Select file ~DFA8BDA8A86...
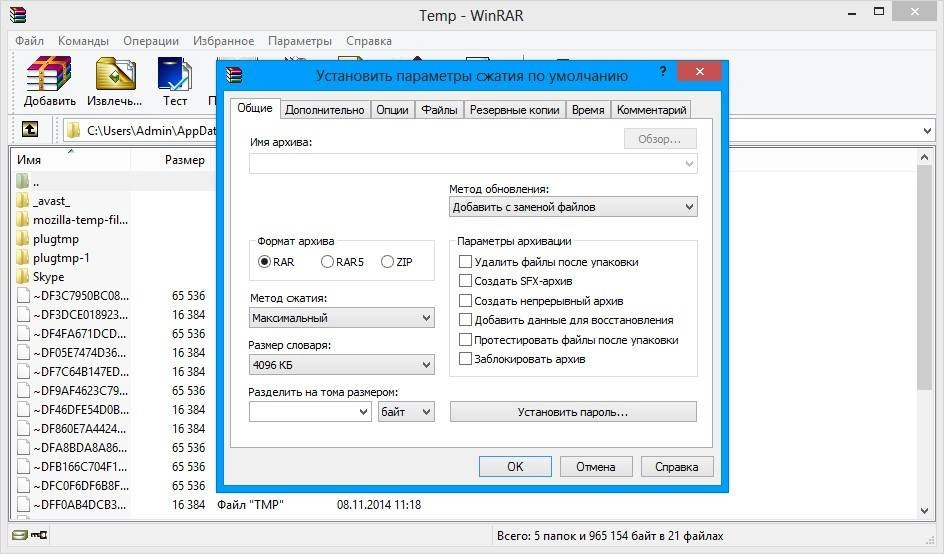This screenshot has width=944, height=554. 73,448
